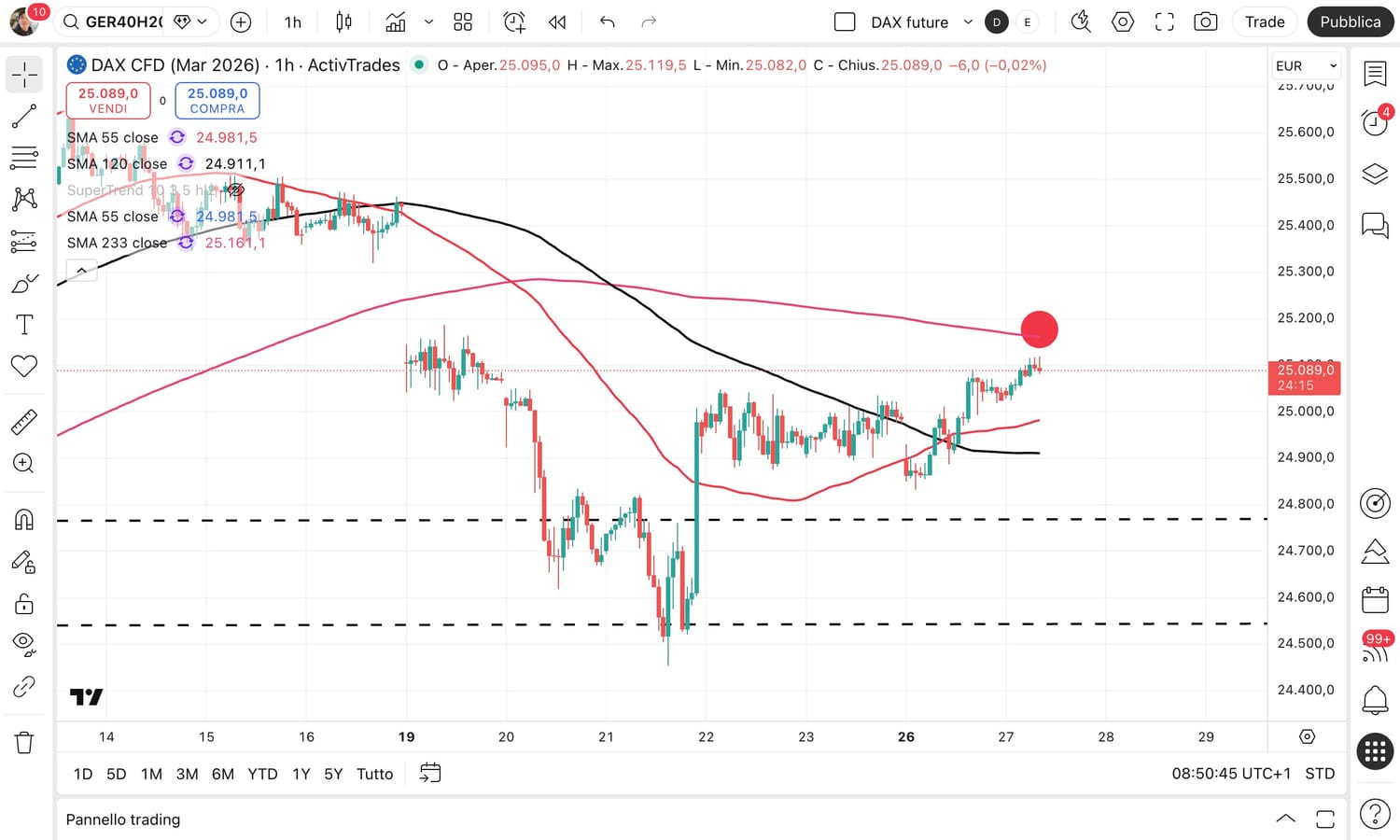Select the ruler measure tool
The width and height of the screenshot is (1400, 840).
(24, 422)
